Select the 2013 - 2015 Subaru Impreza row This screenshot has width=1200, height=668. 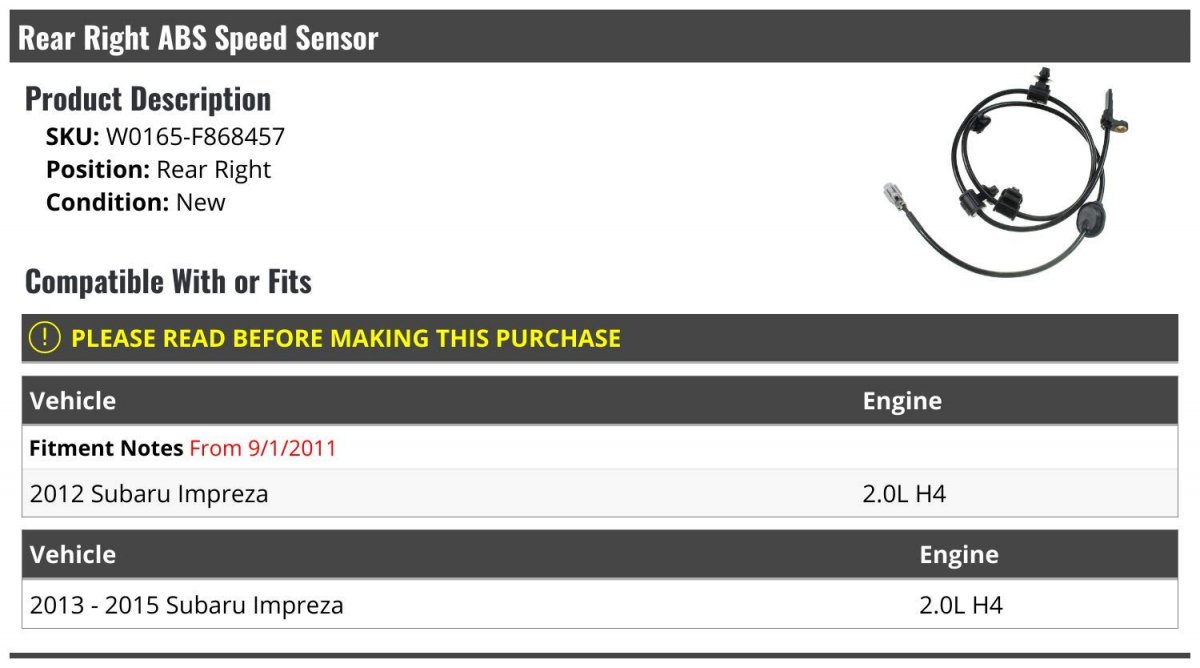tap(600, 605)
